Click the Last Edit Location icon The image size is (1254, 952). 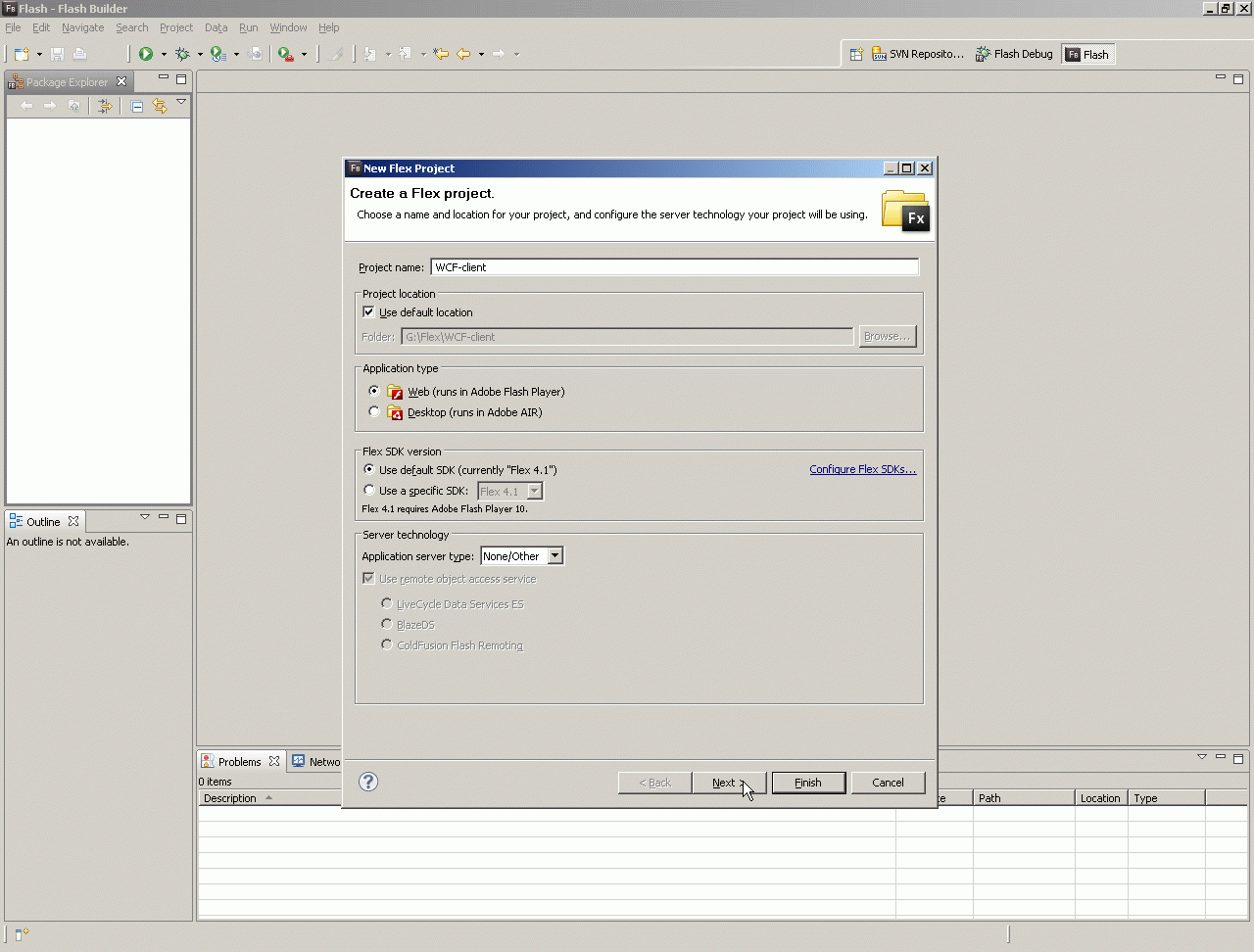441,54
